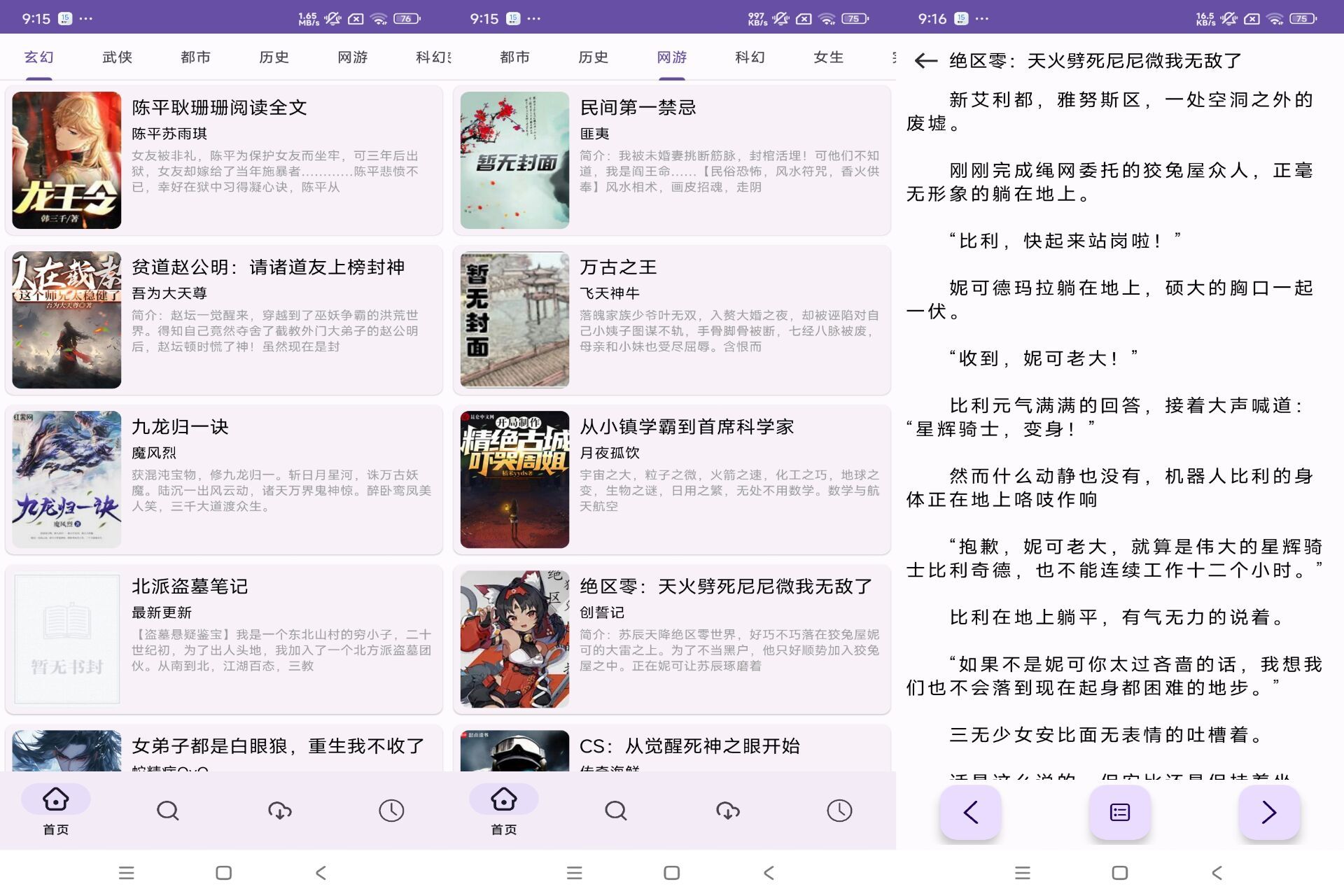Go to next chapter in reader

pos(1268,812)
